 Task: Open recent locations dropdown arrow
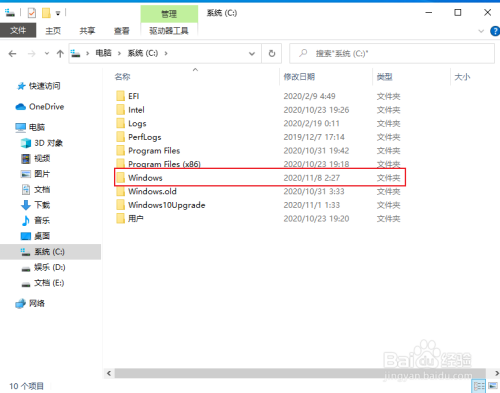click(47, 53)
